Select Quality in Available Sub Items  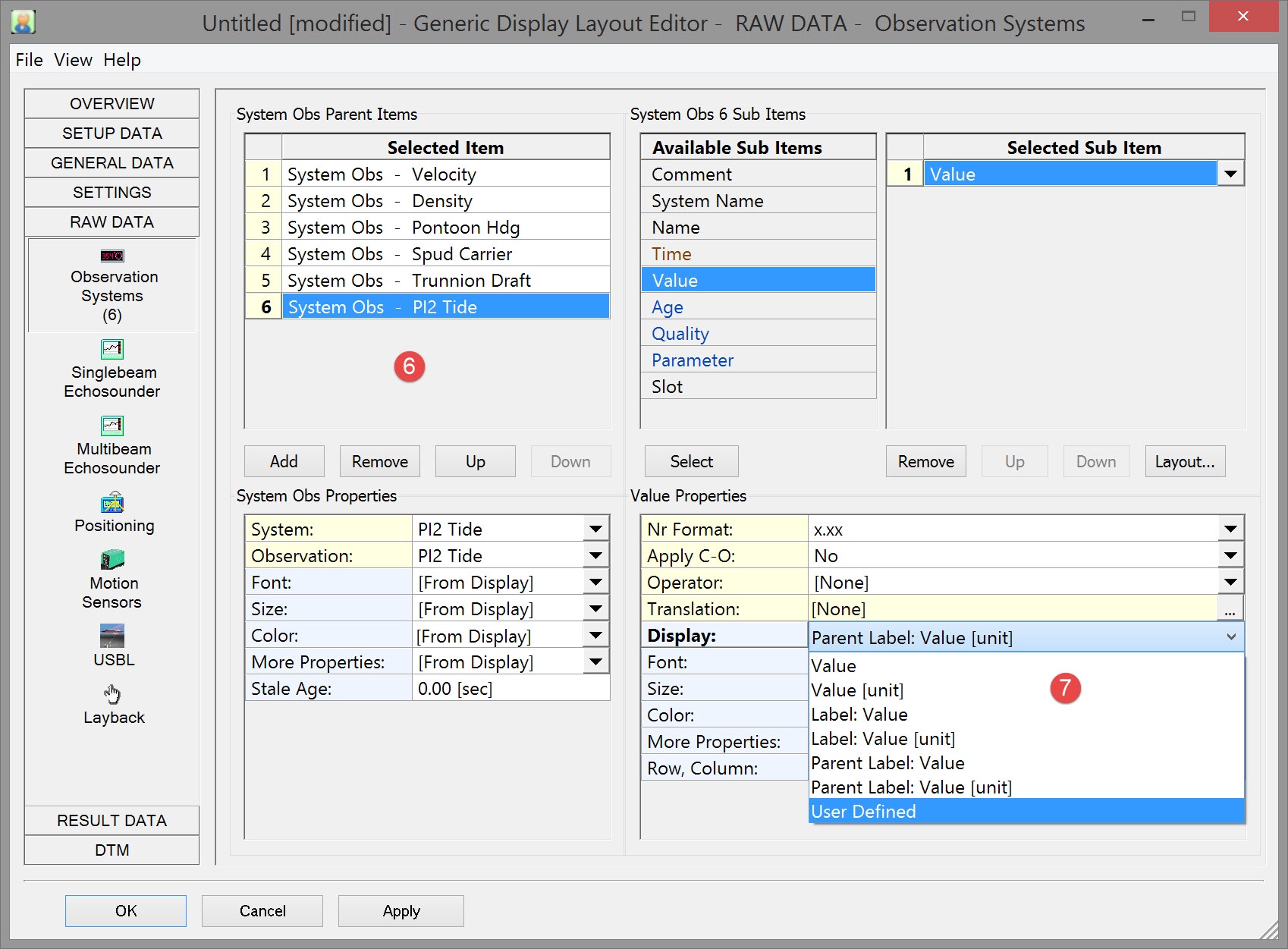tap(680, 334)
